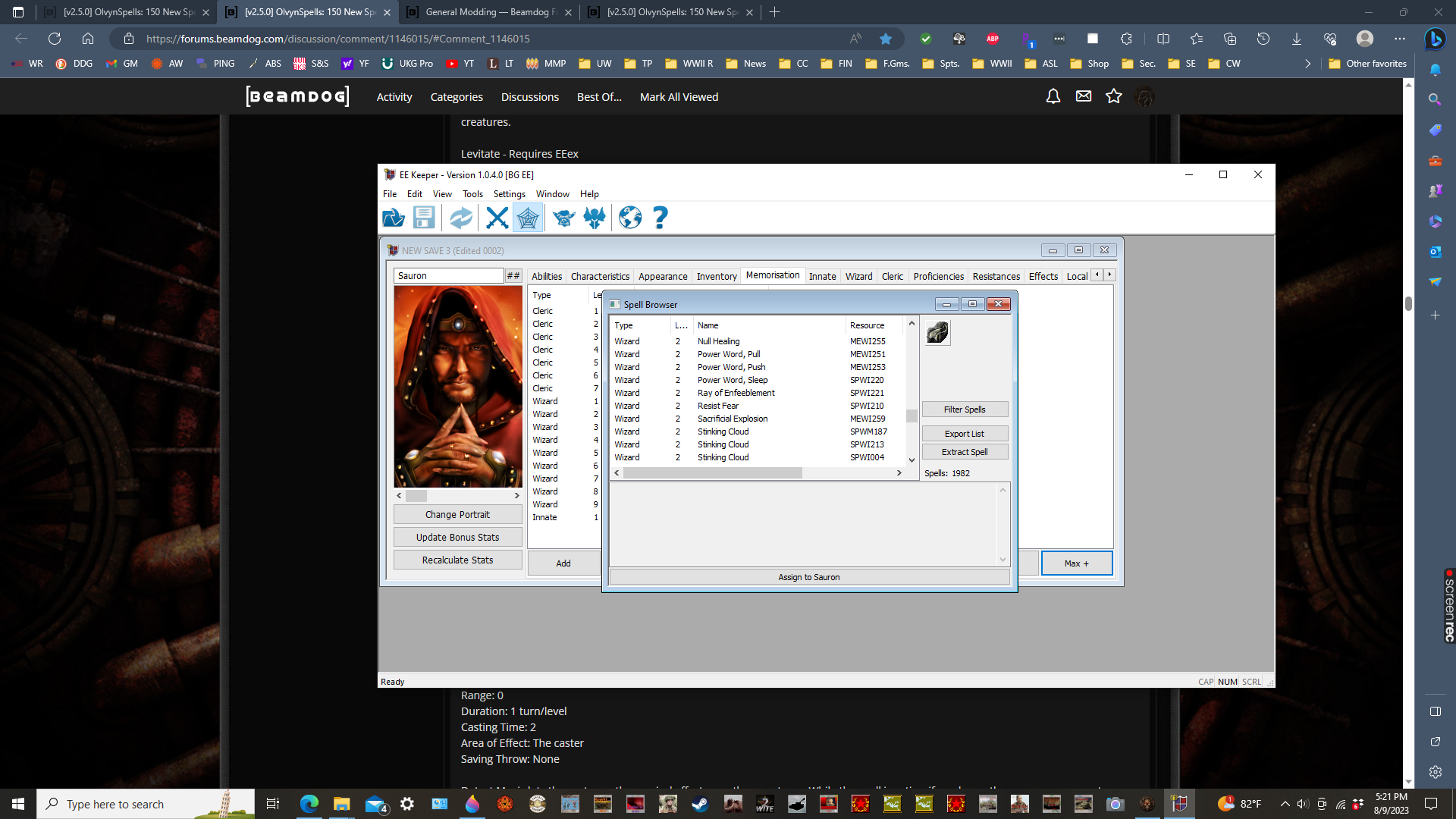
Task: Open the Settings menu
Action: click(509, 194)
